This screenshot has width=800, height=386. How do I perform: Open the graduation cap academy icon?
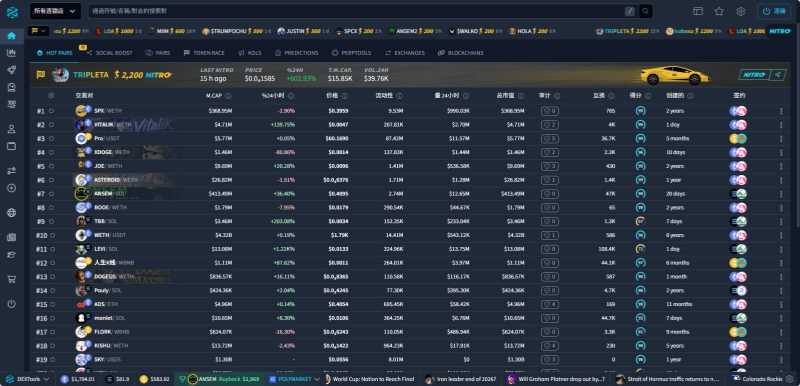pyautogui.click(x=12, y=254)
